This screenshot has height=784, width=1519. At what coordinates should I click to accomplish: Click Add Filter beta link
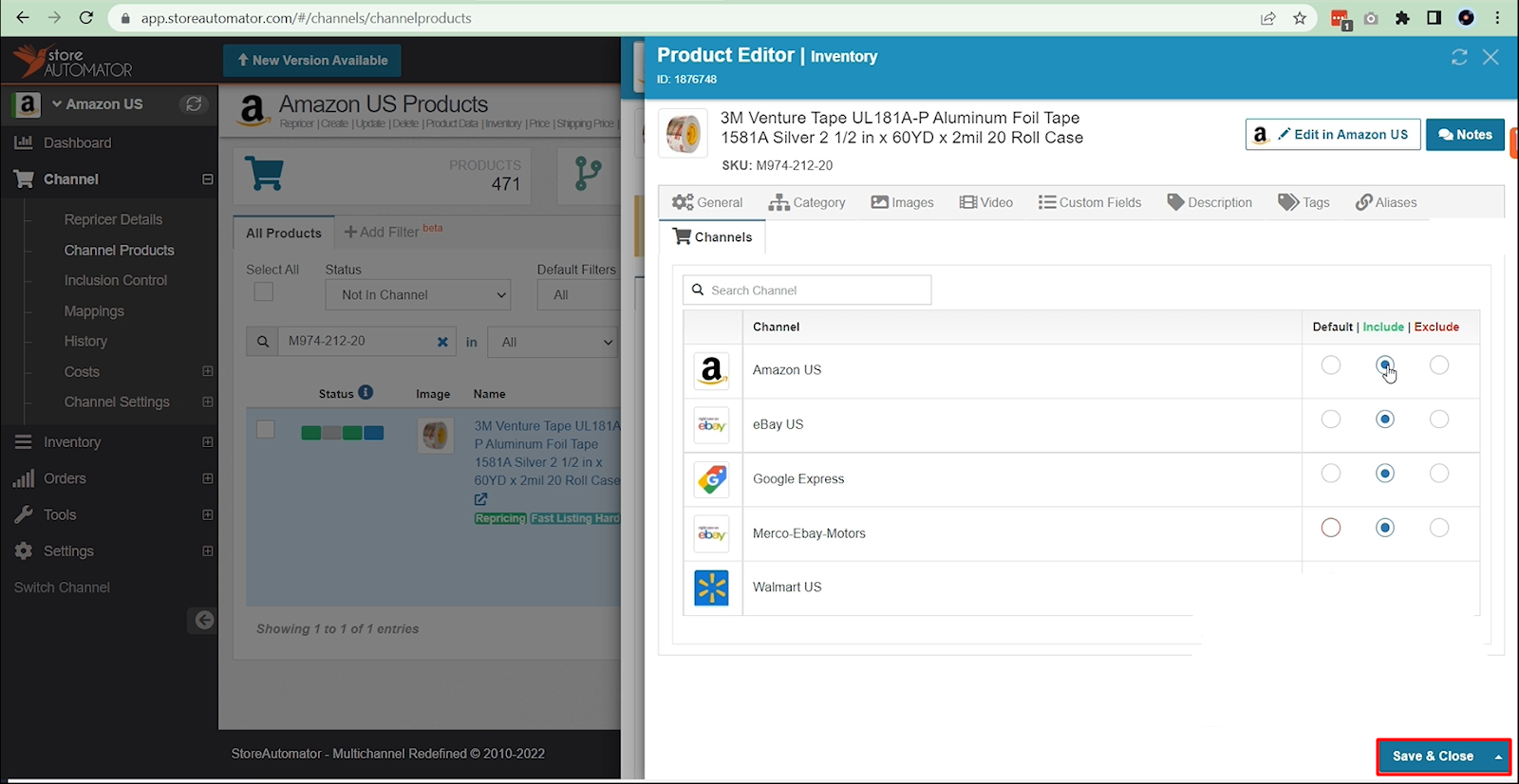point(393,232)
